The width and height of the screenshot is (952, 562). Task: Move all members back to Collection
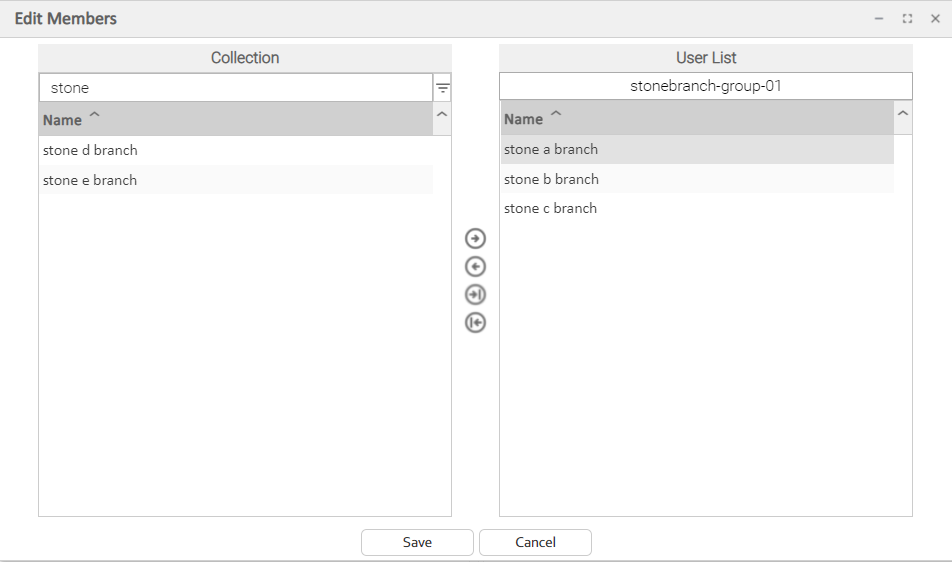[x=475, y=323]
